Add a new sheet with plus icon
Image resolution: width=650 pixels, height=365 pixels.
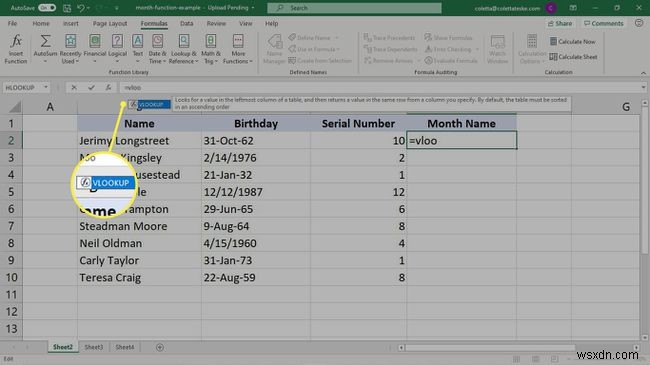coord(160,347)
